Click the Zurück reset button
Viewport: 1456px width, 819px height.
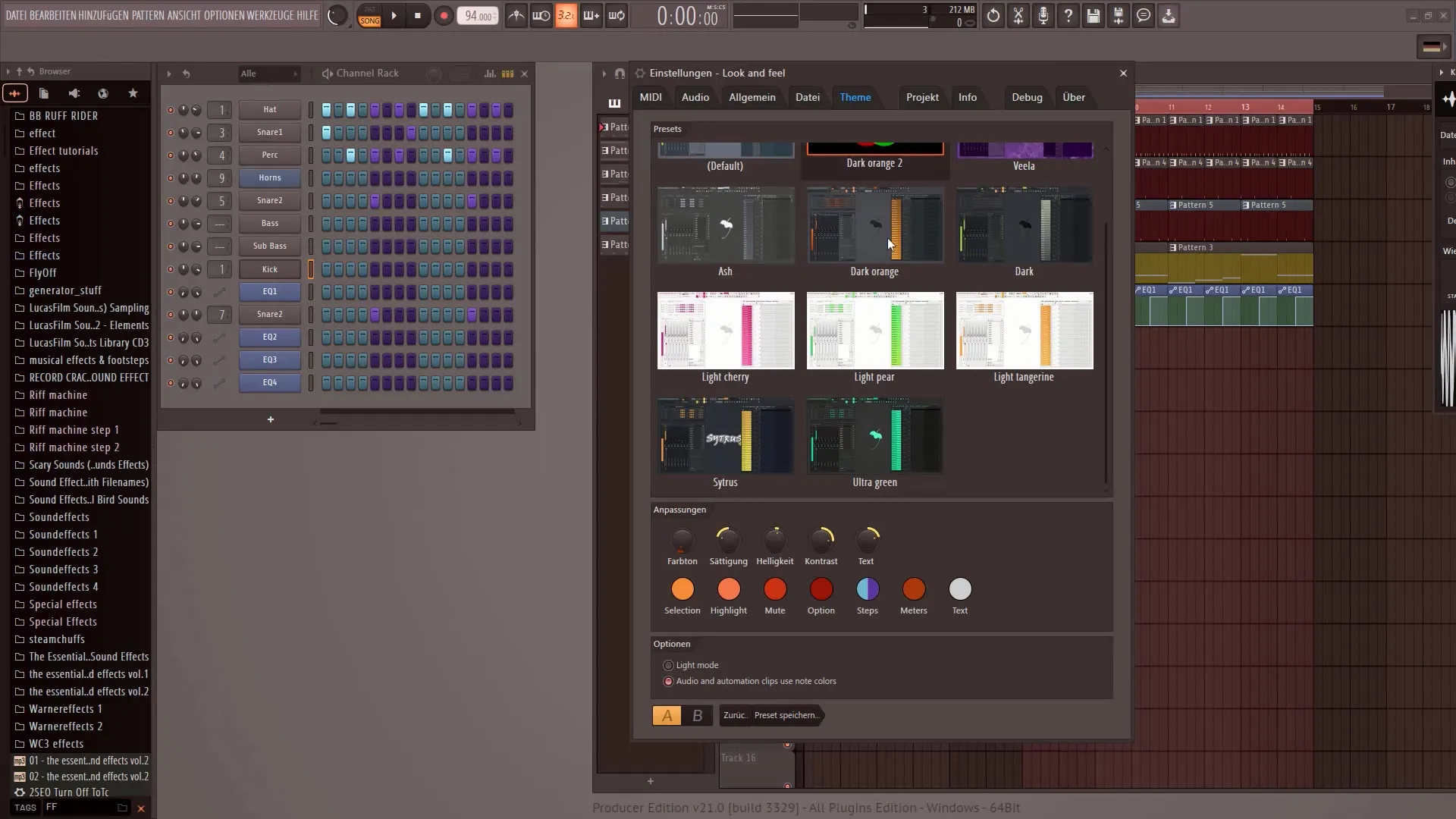(x=733, y=715)
